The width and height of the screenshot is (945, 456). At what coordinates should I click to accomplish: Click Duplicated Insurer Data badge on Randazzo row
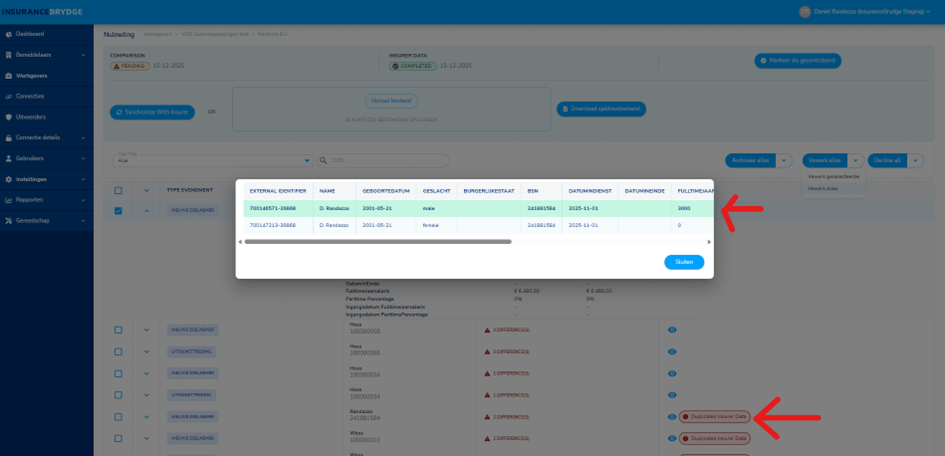pos(715,416)
